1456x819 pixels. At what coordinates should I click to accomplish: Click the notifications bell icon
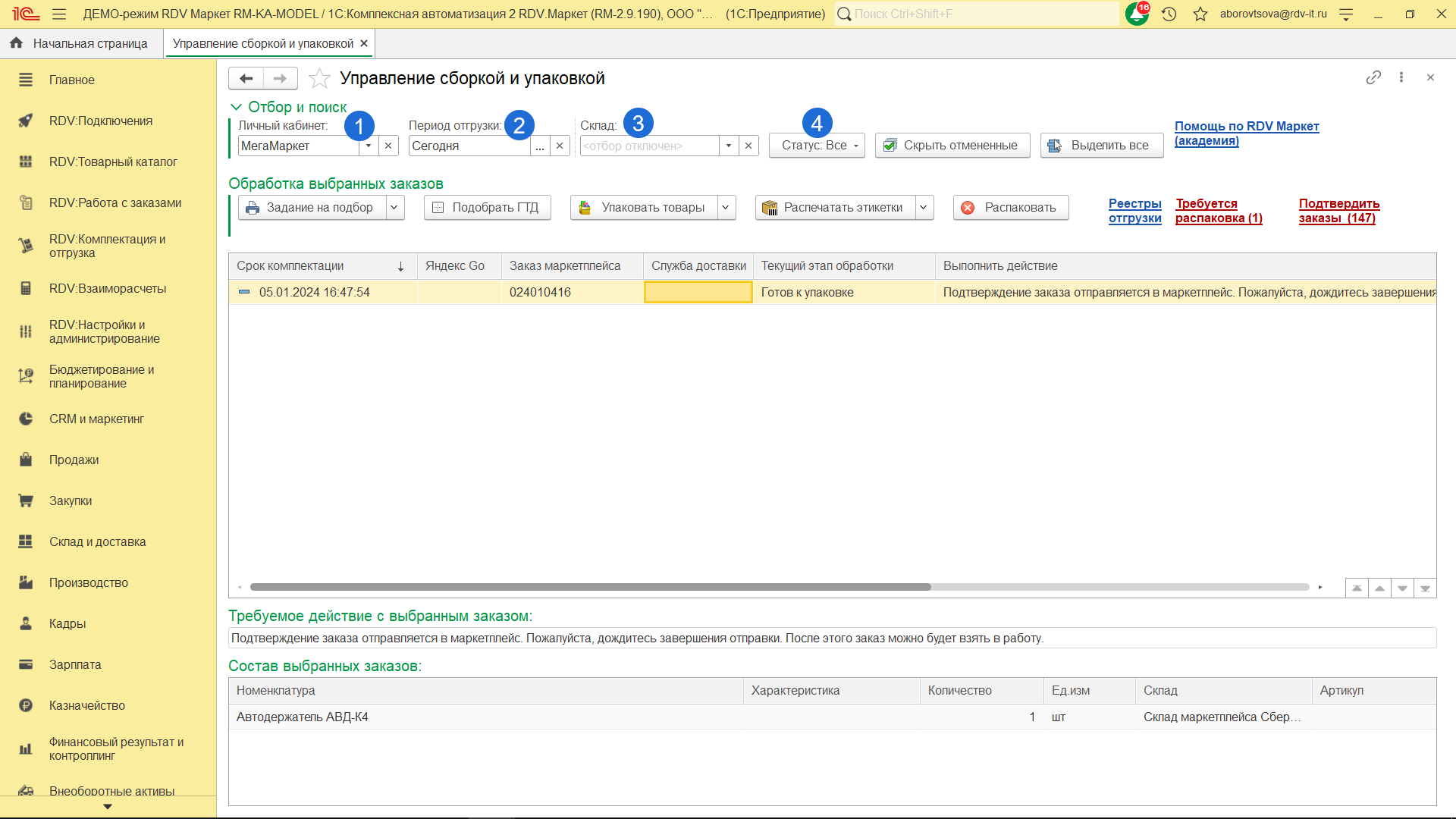1136,14
